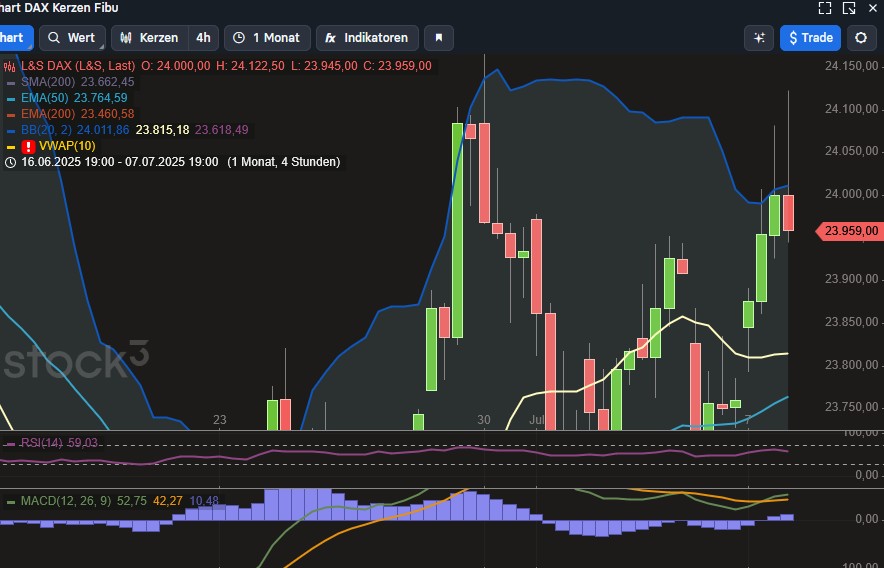Click the EMA(50) value 23.764,59

101,98
